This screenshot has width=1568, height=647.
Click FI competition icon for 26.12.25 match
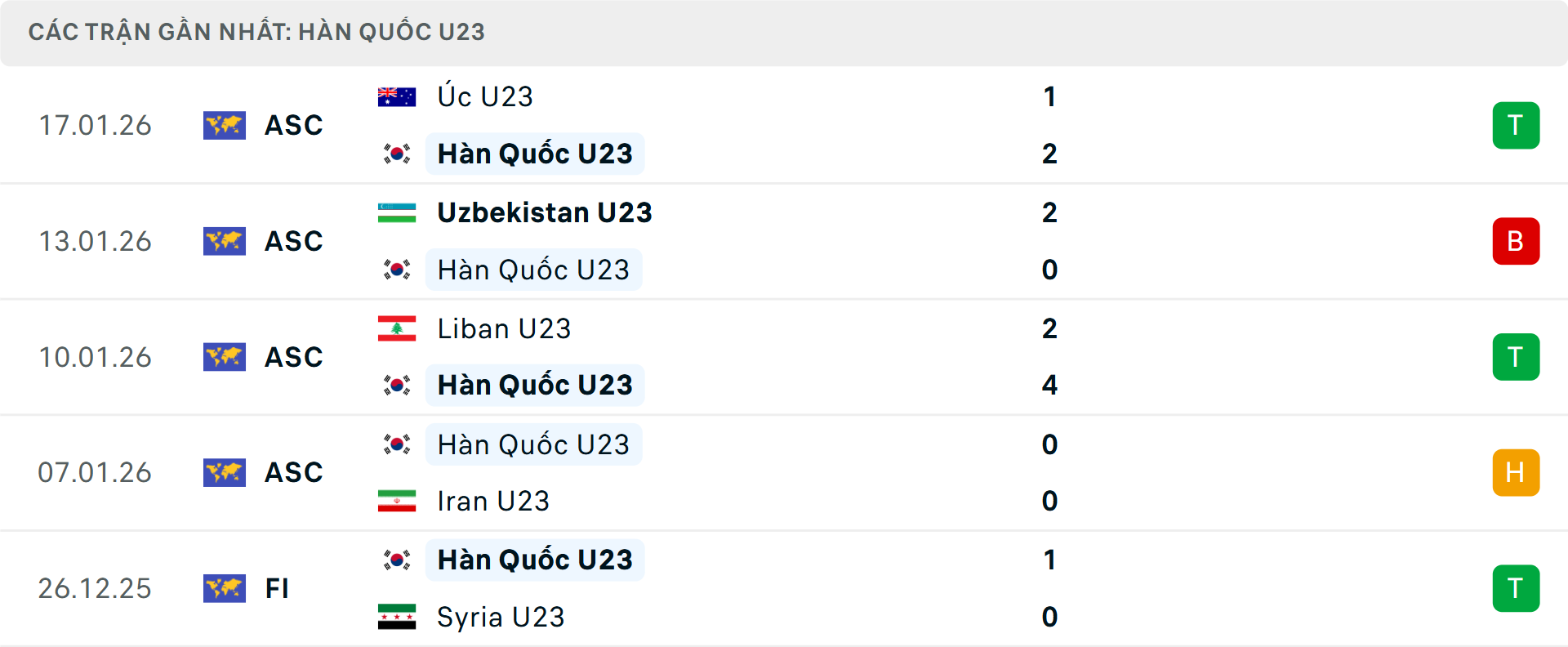(225, 588)
